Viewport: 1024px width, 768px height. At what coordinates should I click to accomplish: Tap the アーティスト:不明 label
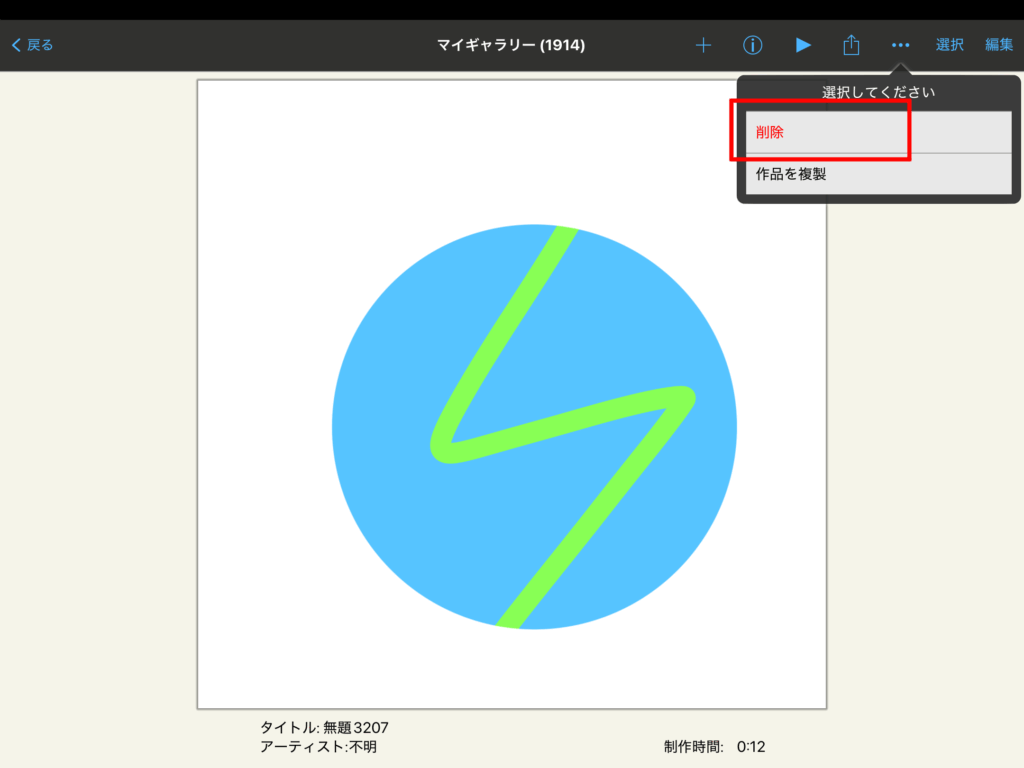pyautogui.click(x=318, y=746)
